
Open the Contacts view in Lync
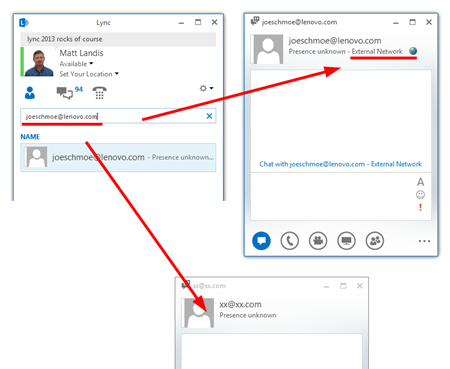tap(30, 93)
